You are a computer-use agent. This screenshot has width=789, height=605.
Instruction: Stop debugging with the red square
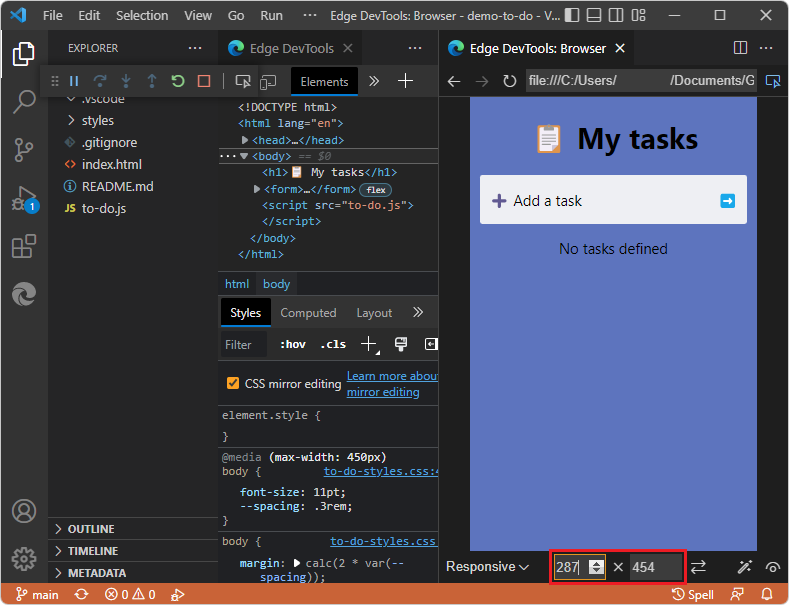click(204, 82)
